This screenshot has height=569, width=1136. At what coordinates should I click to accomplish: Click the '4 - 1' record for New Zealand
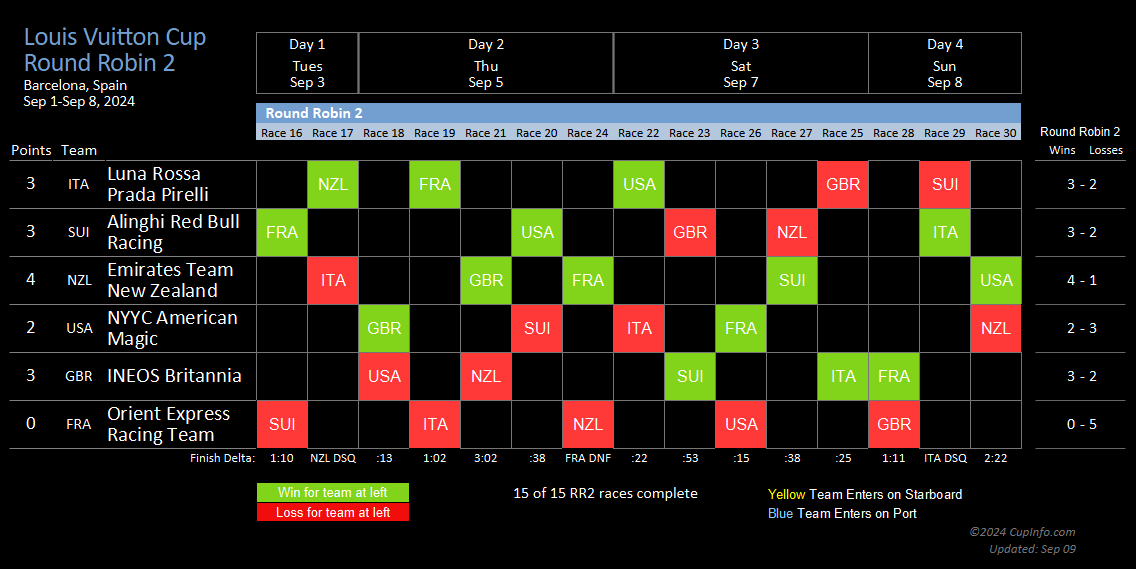(1082, 280)
